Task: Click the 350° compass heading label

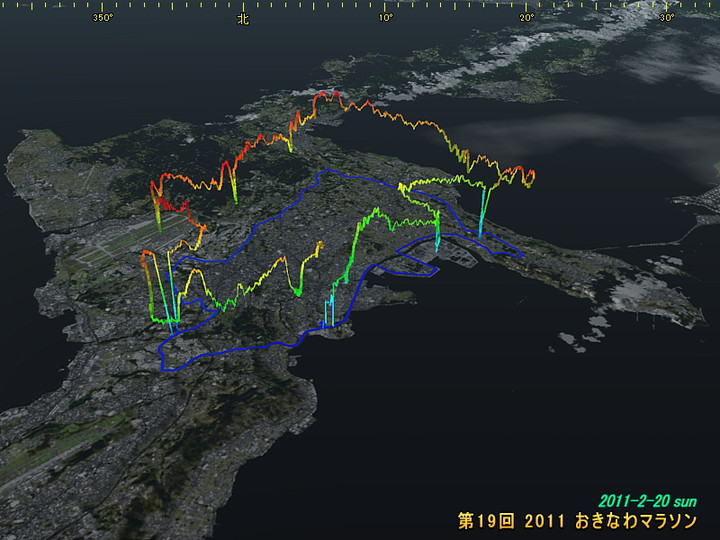Action: click(x=102, y=17)
